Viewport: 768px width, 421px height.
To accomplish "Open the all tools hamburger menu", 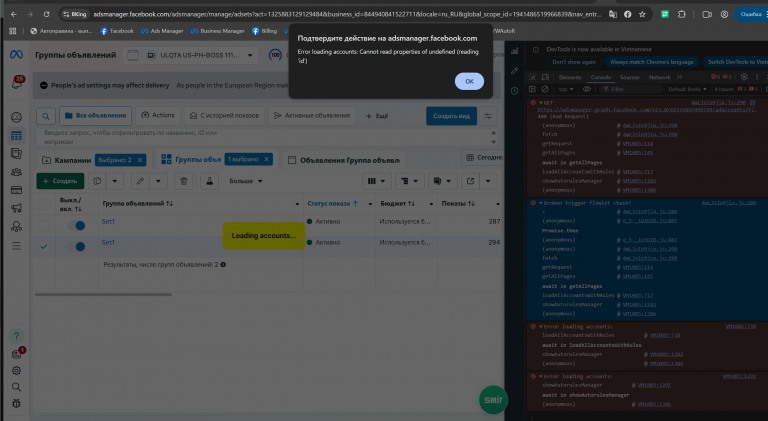I will (16, 246).
